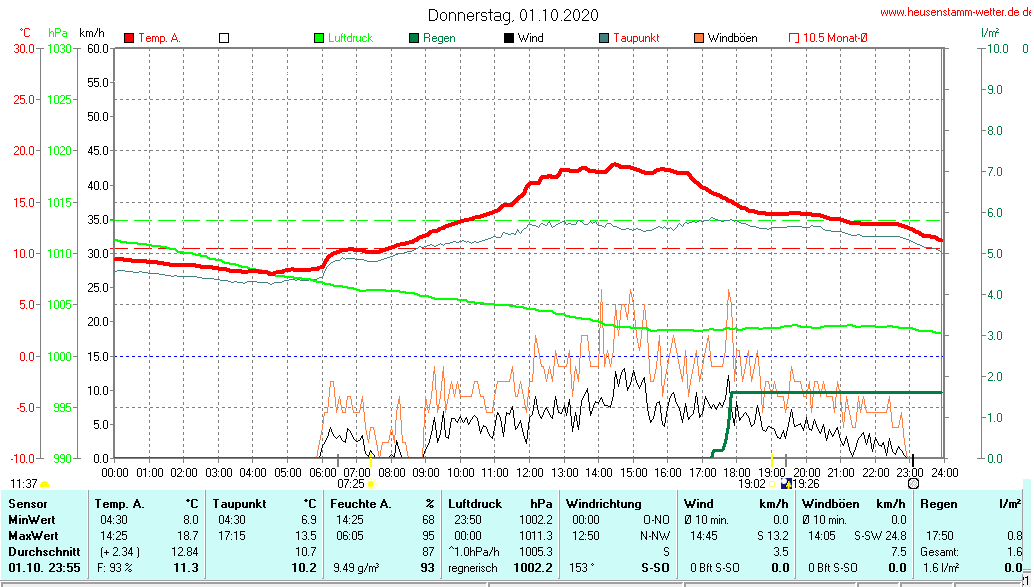This screenshot has width=1034, height=587.
Task: Select the Luftdruck column header
Action: (475, 503)
